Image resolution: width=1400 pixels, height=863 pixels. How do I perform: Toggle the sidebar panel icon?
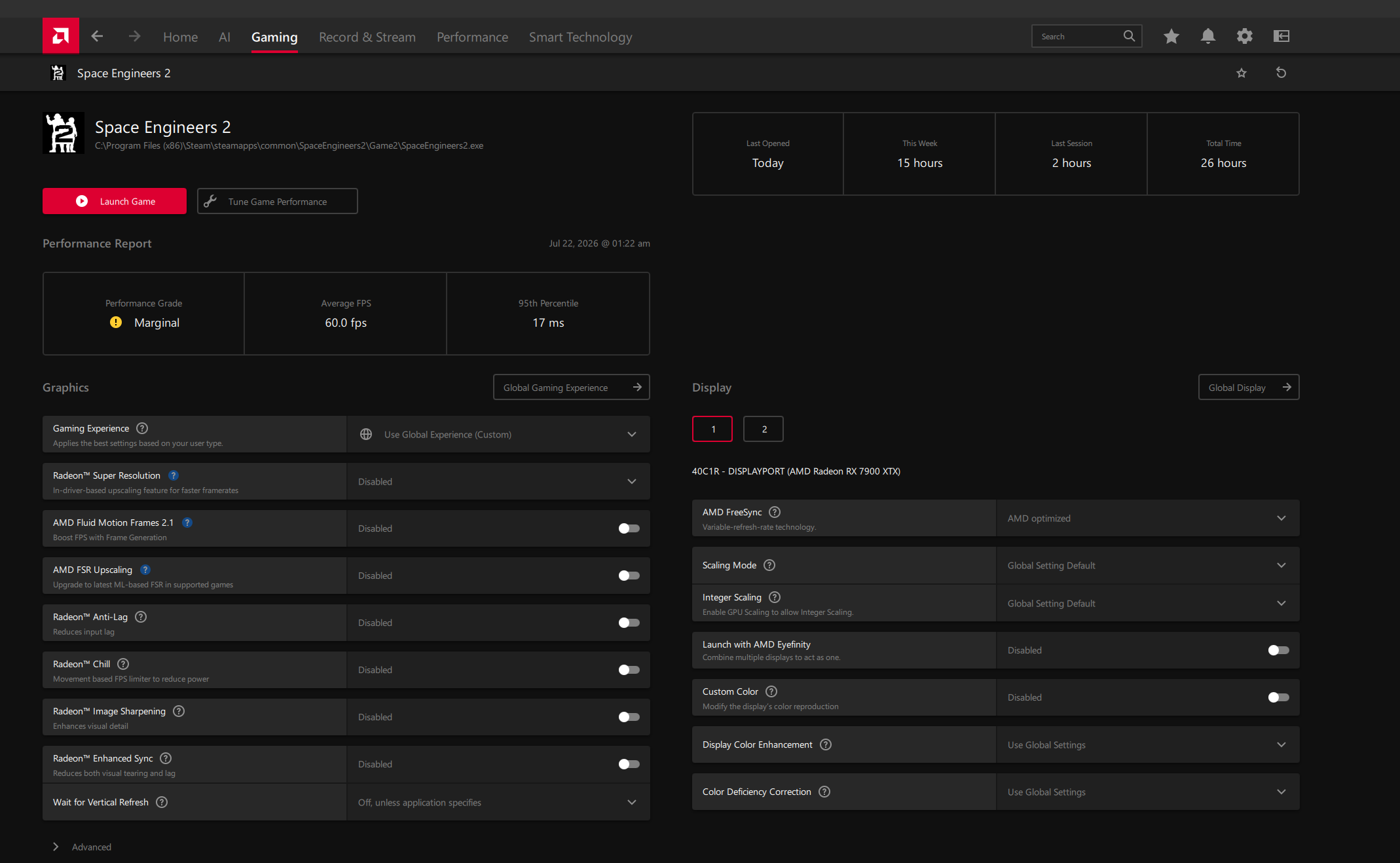click(x=1281, y=36)
